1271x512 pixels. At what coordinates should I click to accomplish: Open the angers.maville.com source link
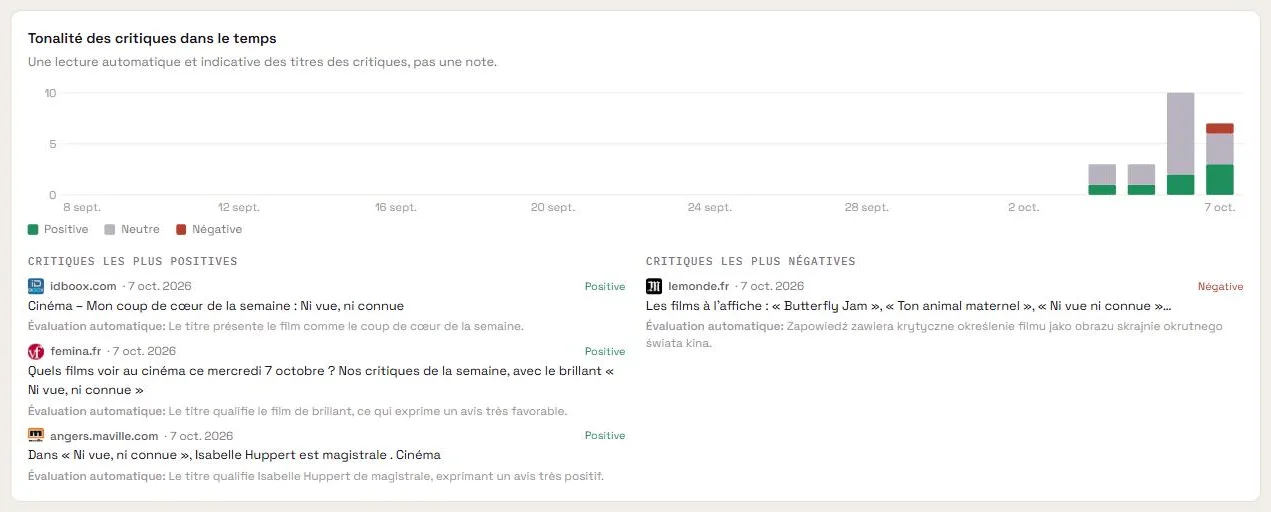click(104, 436)
